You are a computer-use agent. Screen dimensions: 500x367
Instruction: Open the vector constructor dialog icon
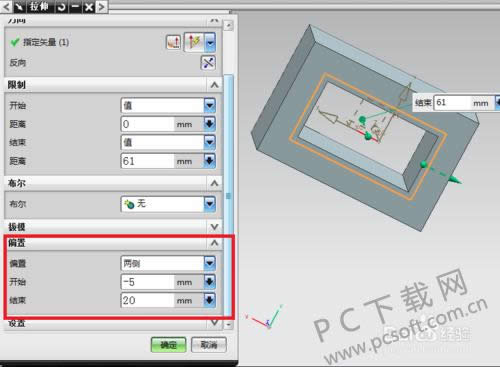173,42
